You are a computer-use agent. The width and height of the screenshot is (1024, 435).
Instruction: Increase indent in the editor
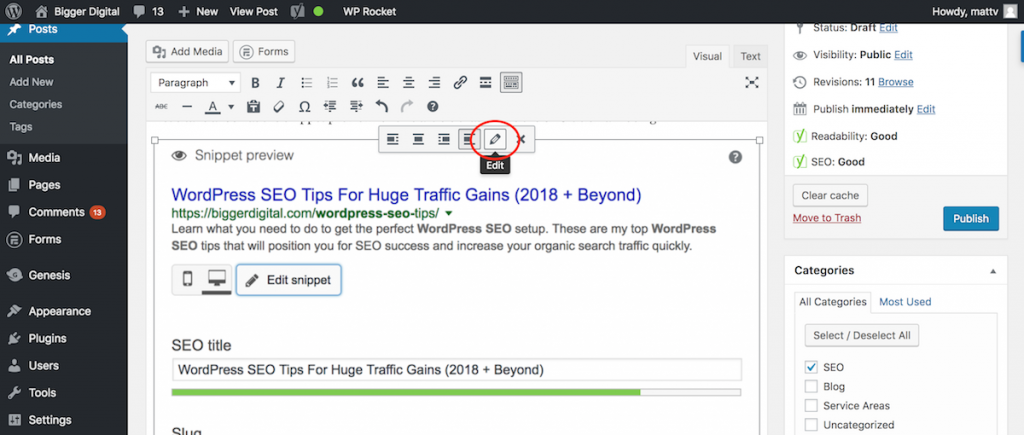356,106
